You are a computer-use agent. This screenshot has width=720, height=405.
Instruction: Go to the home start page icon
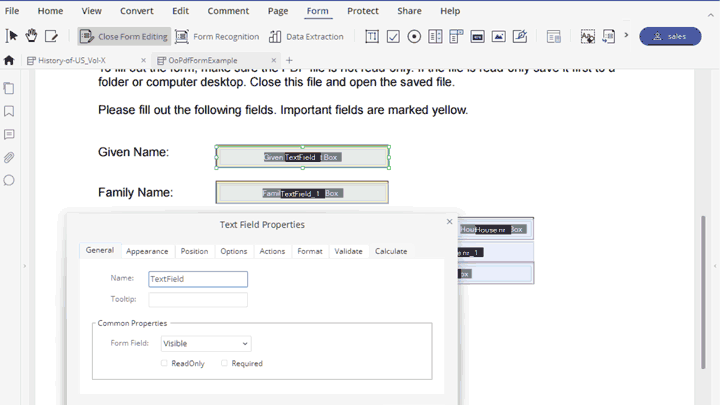[9, 60]
